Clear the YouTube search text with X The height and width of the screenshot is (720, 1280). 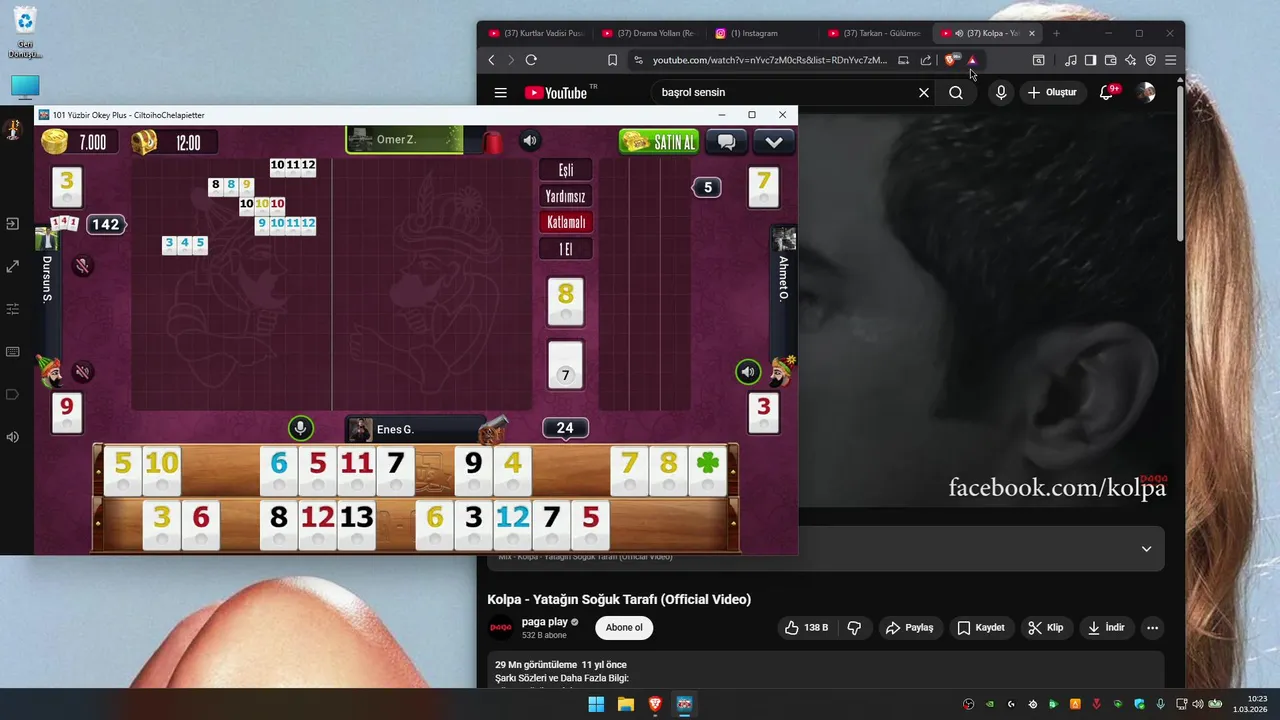pos(924,92)
